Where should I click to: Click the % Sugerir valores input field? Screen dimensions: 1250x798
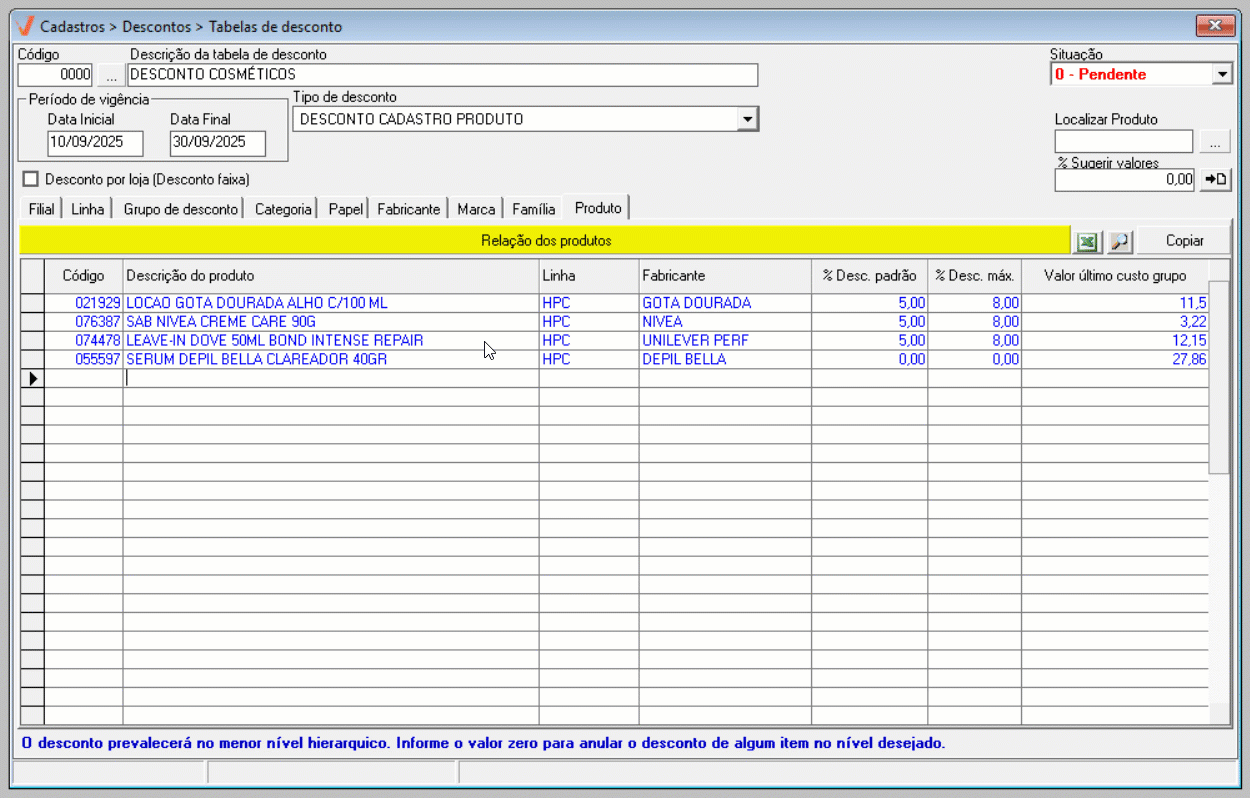1124,180
